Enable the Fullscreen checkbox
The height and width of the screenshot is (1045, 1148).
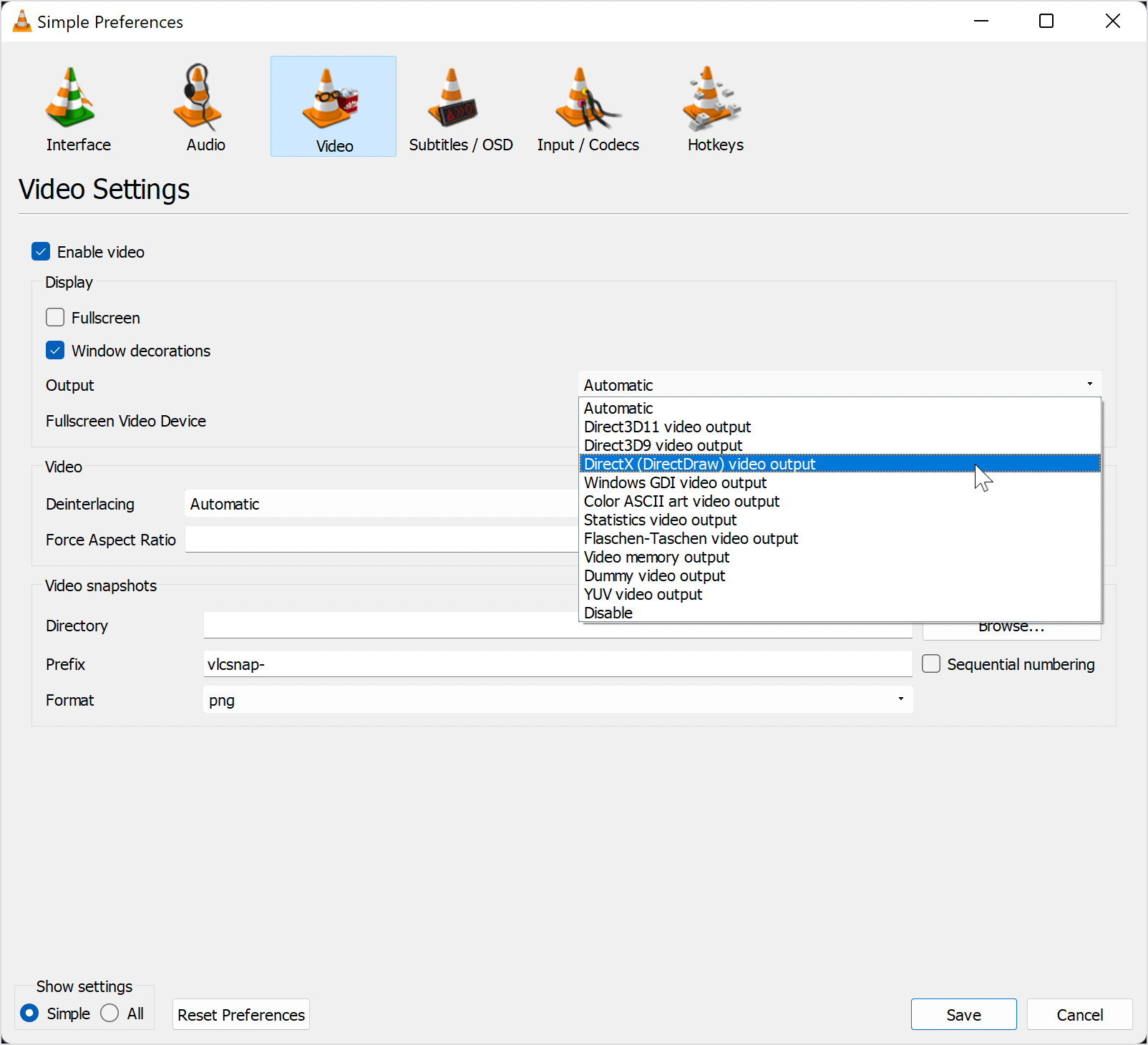(x=55, y=317)
